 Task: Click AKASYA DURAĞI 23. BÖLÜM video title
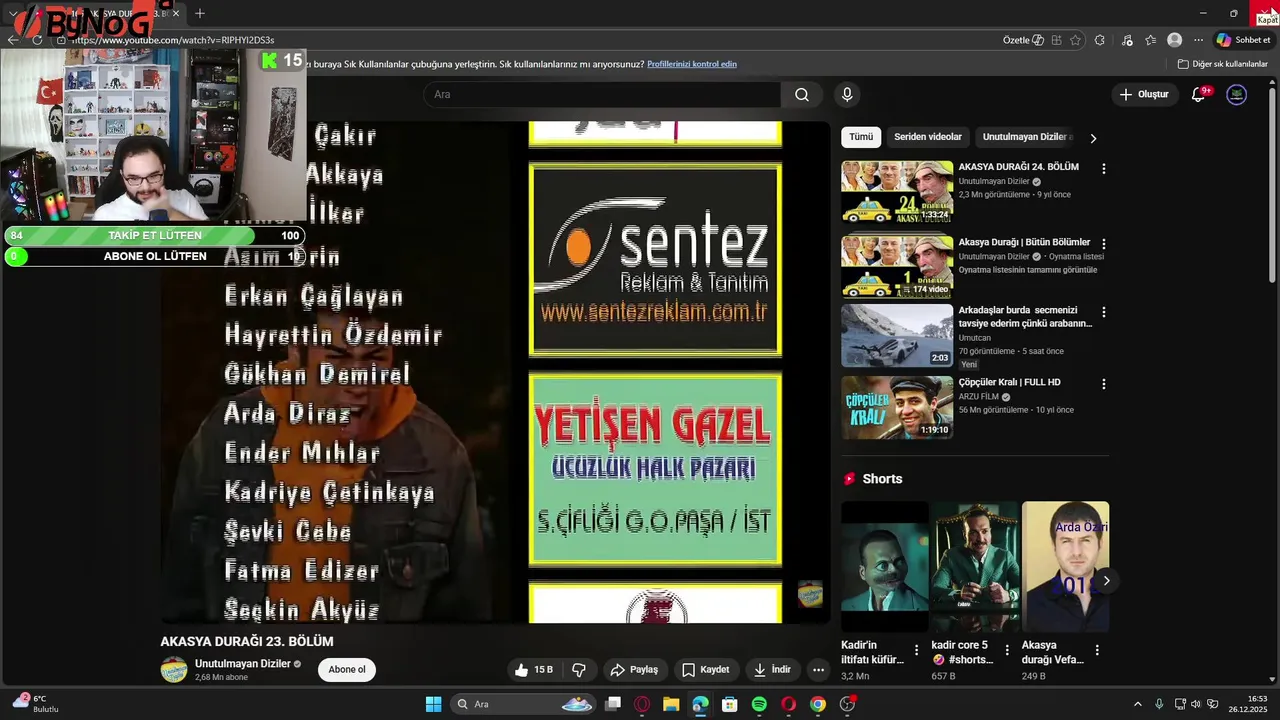(247, 641)
